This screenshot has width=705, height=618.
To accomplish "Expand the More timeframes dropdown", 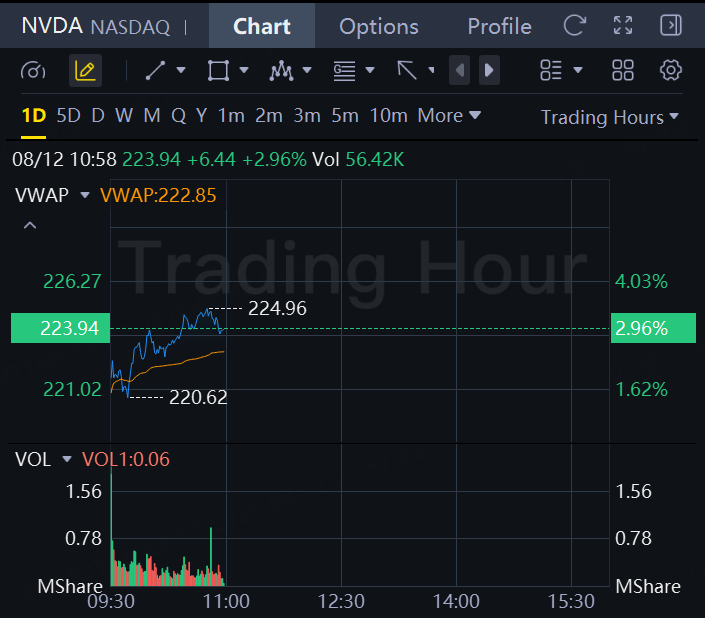I will pos(449,116).
